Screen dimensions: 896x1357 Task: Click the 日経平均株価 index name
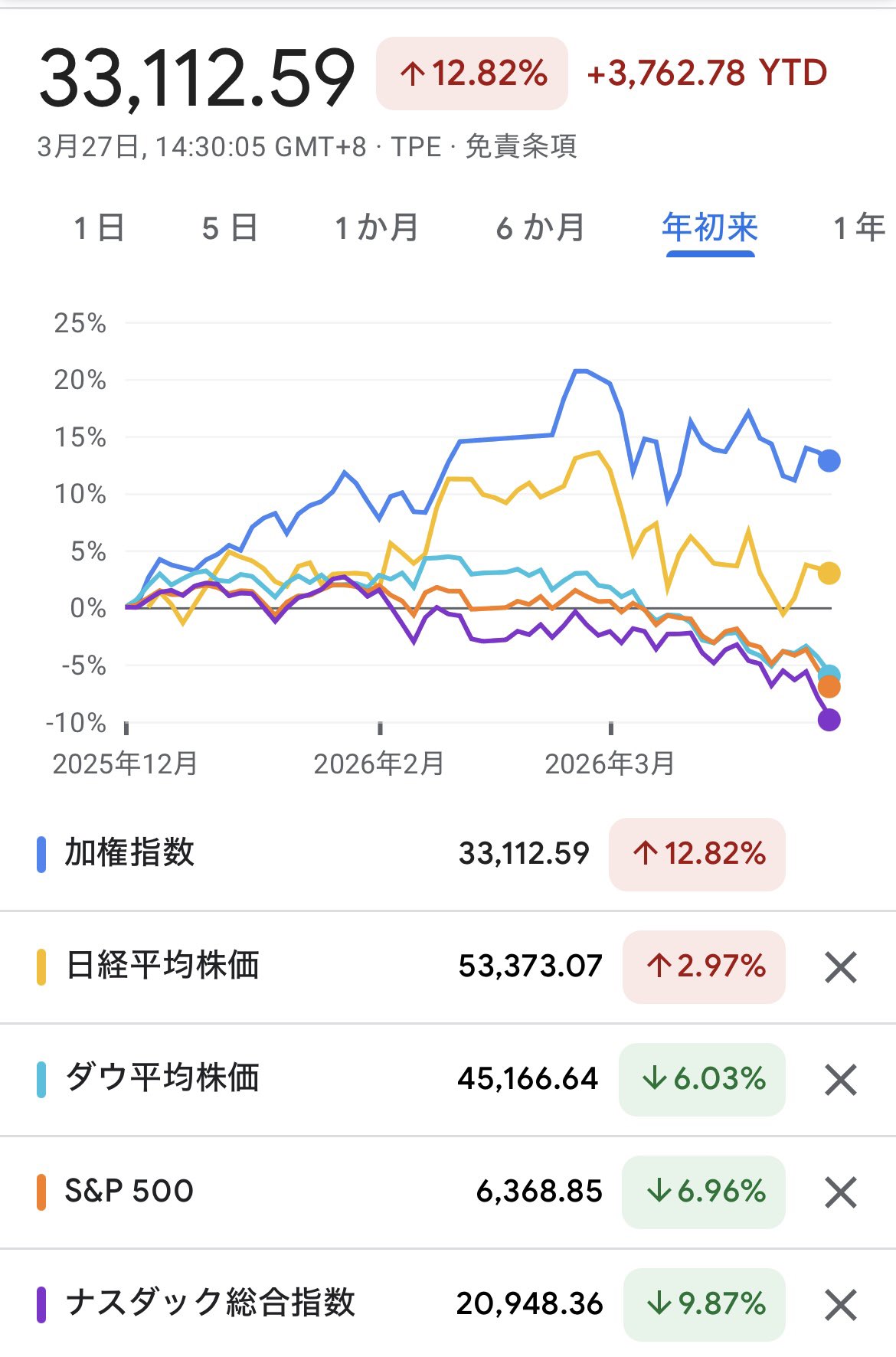pos(162,966)
